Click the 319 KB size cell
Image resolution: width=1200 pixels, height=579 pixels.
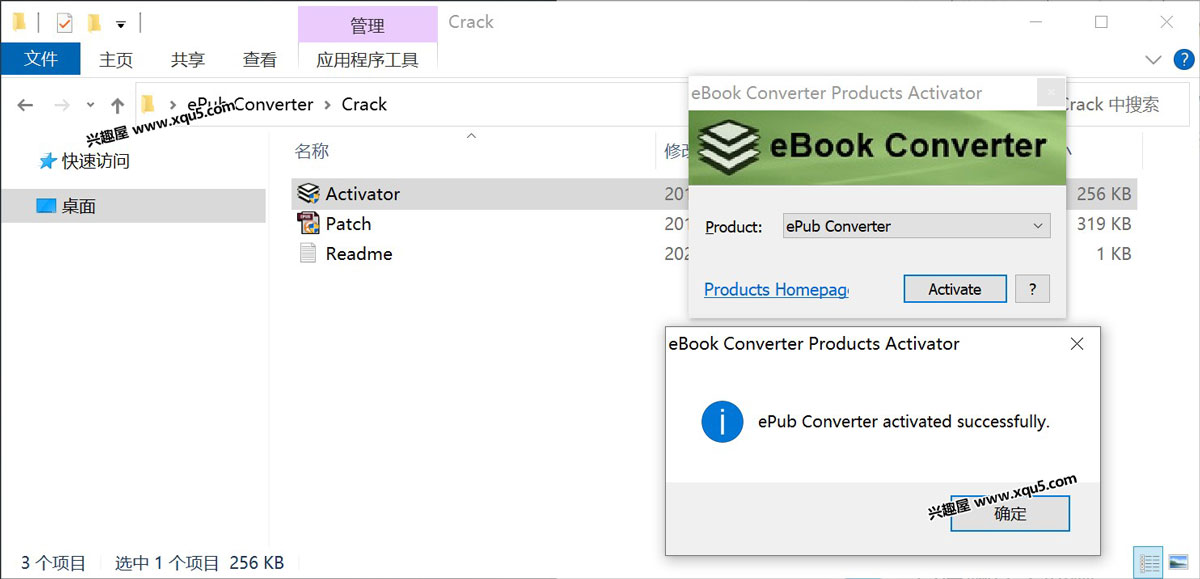pos(1104,224)
